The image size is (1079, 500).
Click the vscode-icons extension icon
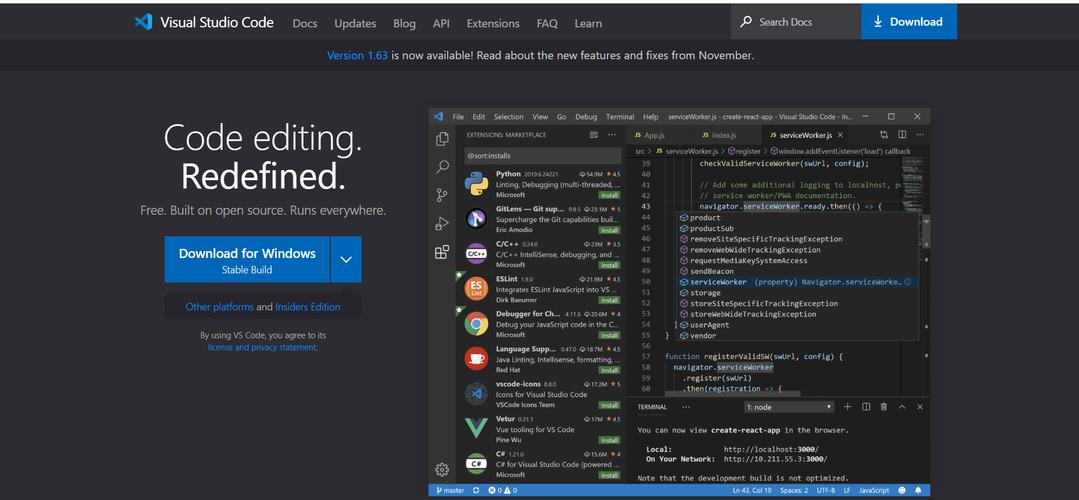tap(476, 393)
